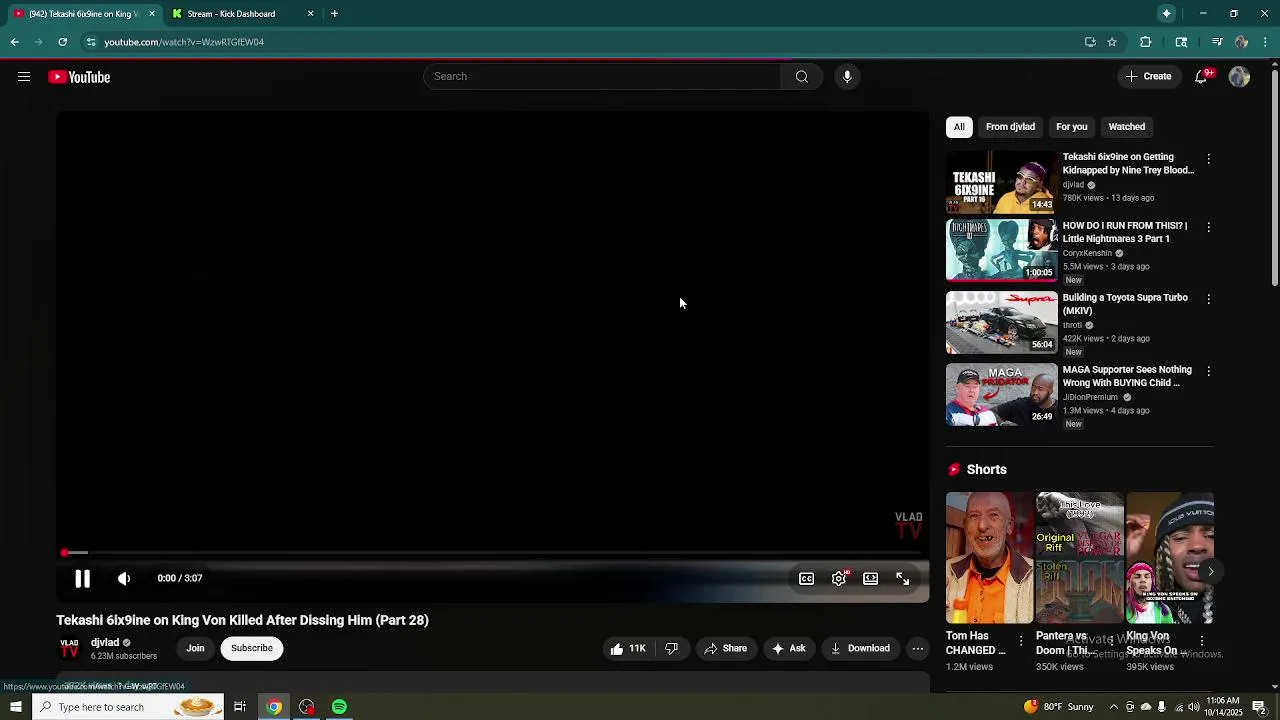This screenshot has width=1280, height=720.
Task: Toggle closed captions on the player
Action: (806, 579)
